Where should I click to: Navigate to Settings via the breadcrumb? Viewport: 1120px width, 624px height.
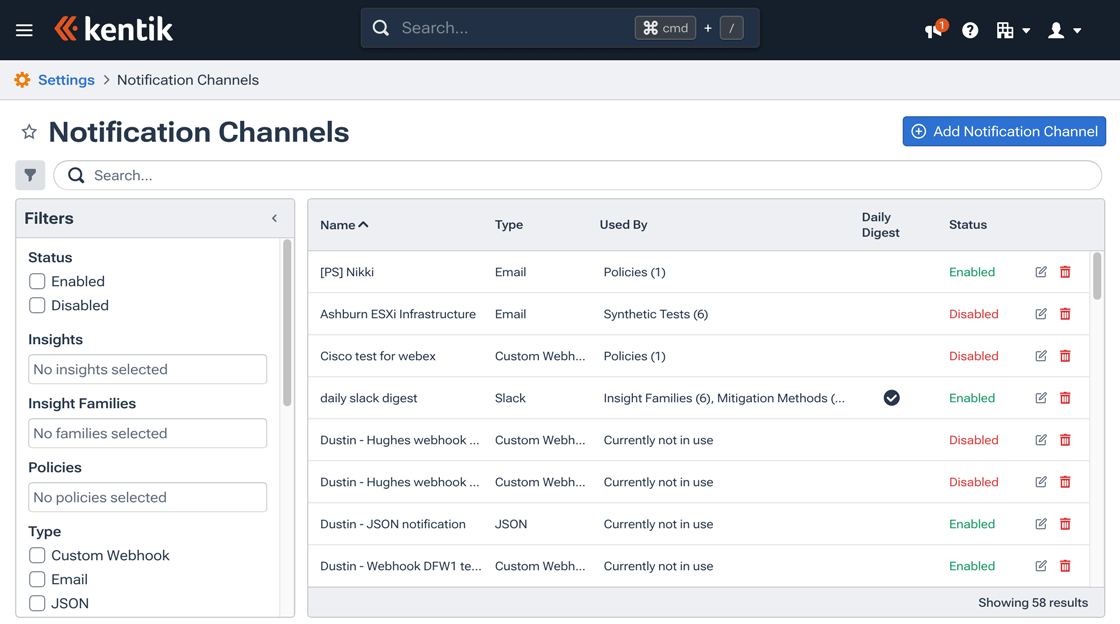(x=67, y=79)
